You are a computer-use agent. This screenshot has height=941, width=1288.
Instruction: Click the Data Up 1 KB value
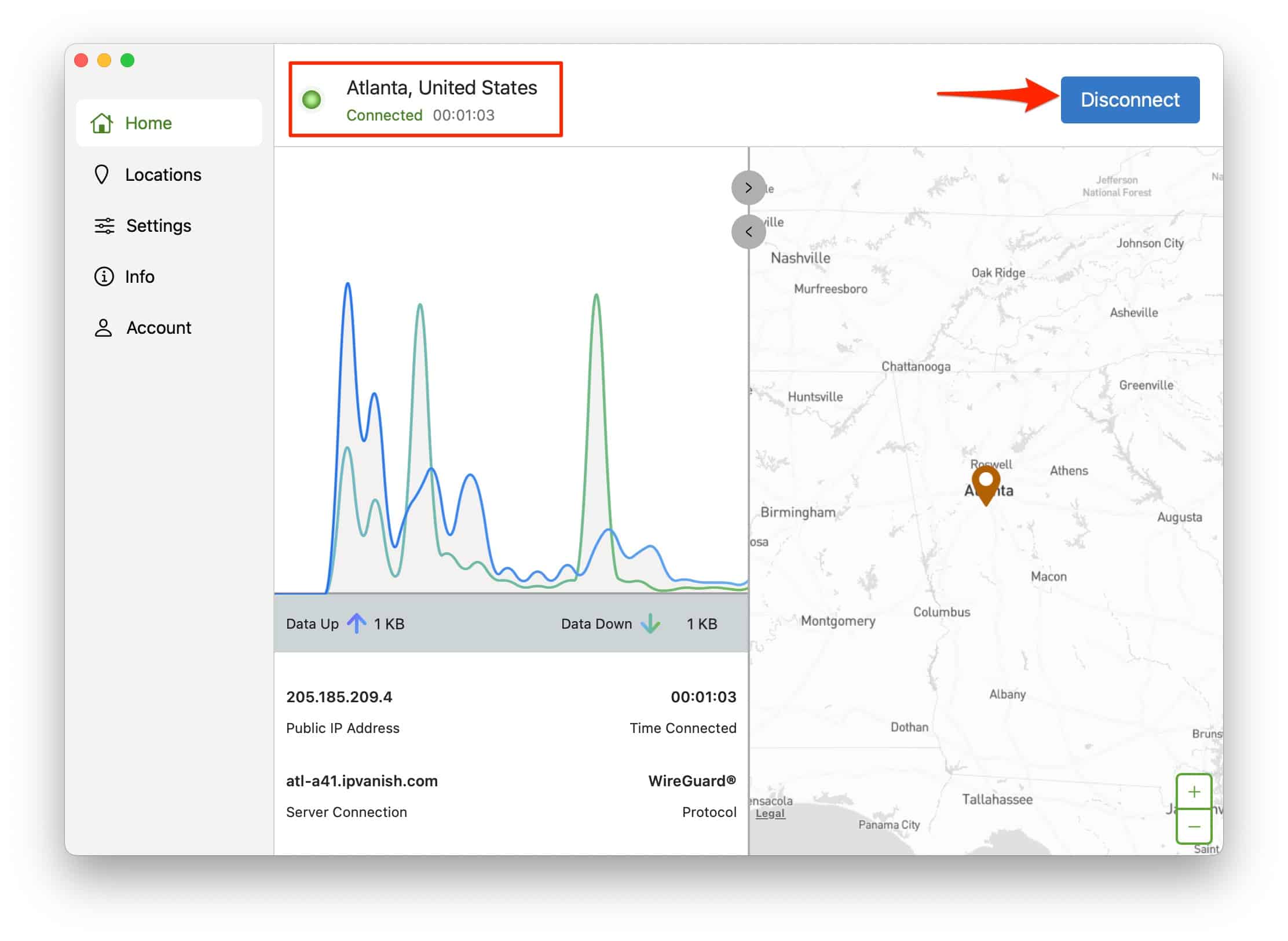(389, 623)
